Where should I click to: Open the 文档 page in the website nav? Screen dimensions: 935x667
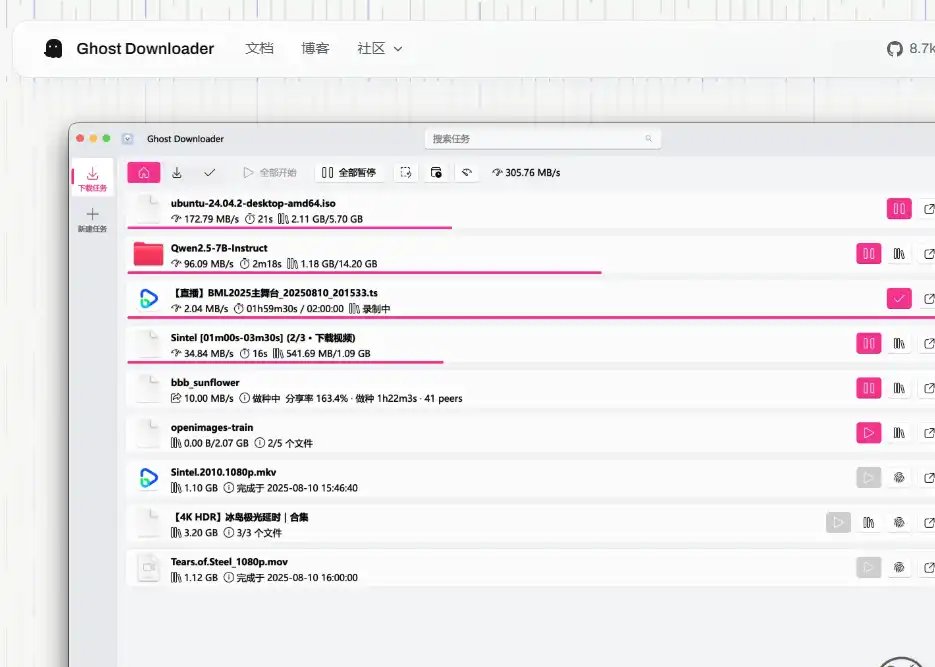coord(259,48)
